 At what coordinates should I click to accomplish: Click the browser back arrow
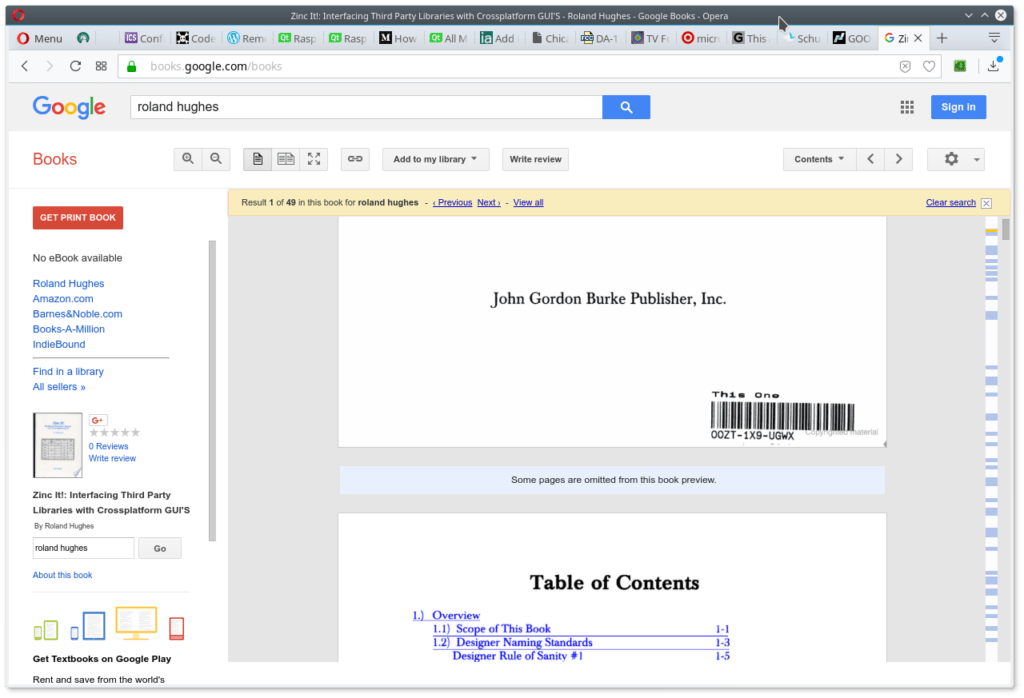[25, 66]
